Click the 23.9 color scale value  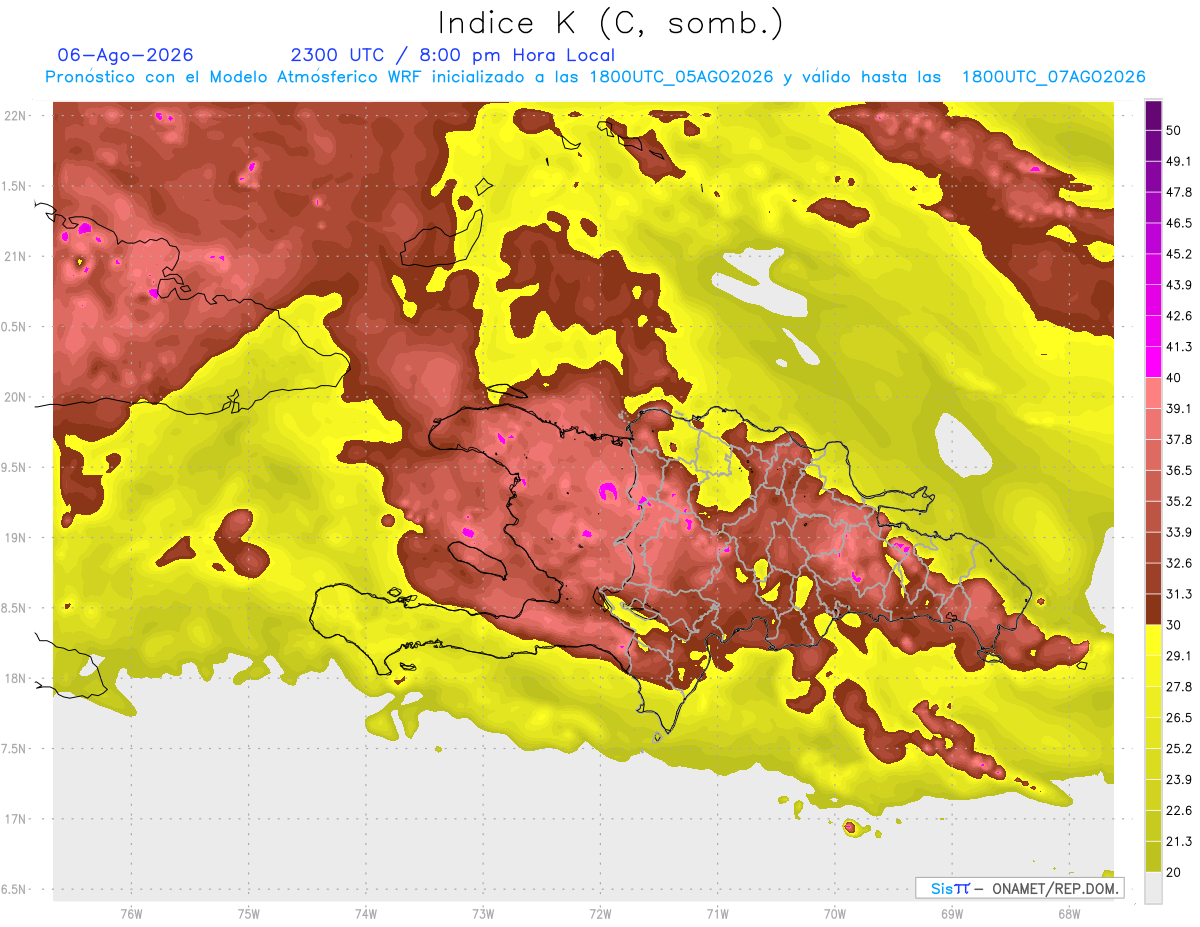click(1178, 780)
